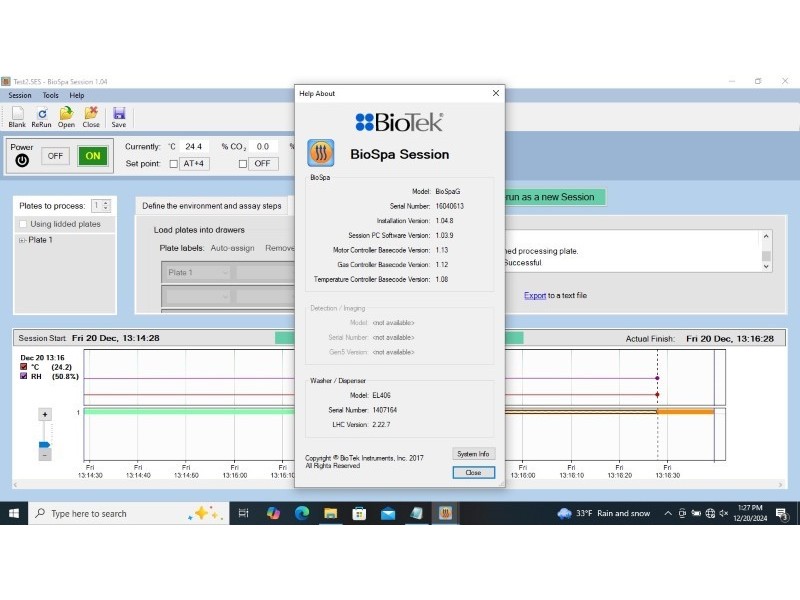Screen dimensions: 800x600
Task: Toggle the RH trace checkbox in legend
Action: point(25,377)
